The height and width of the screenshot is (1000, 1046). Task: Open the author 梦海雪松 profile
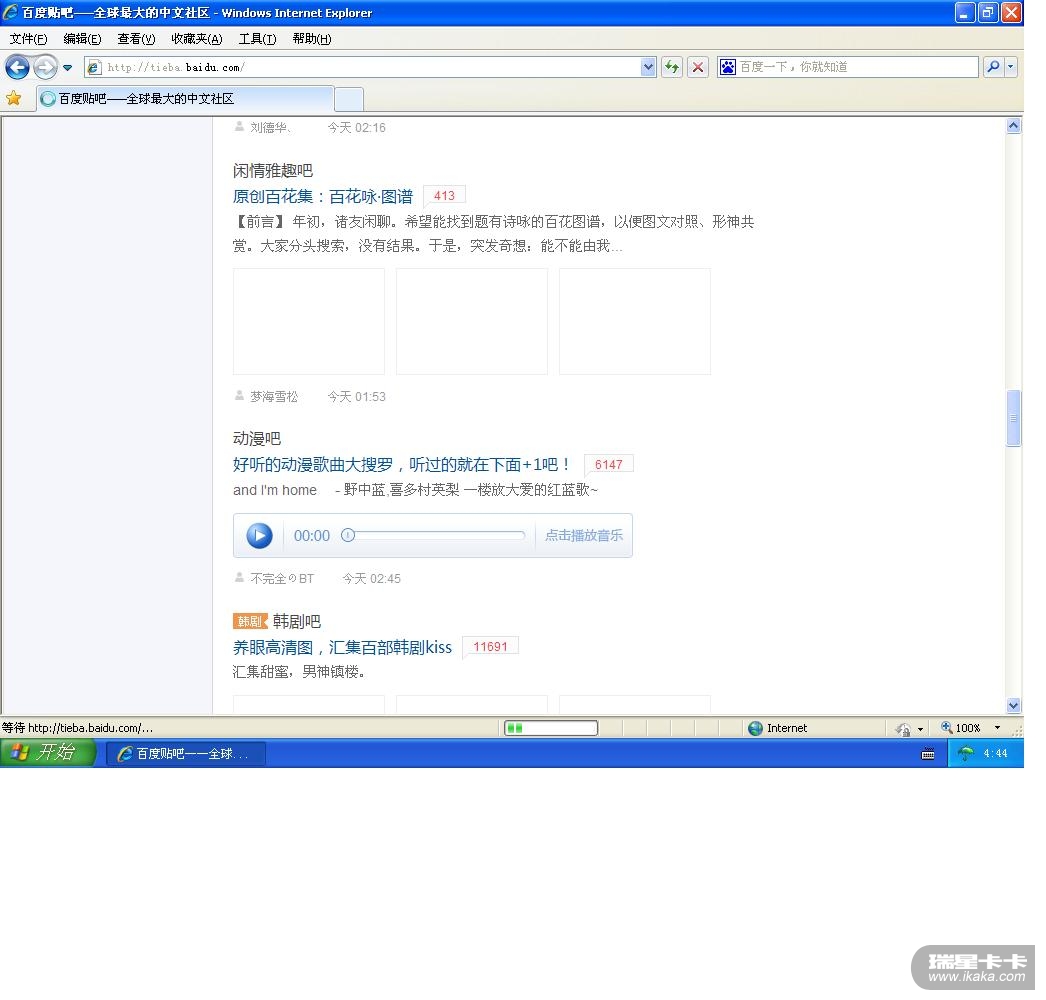(274, 397)
